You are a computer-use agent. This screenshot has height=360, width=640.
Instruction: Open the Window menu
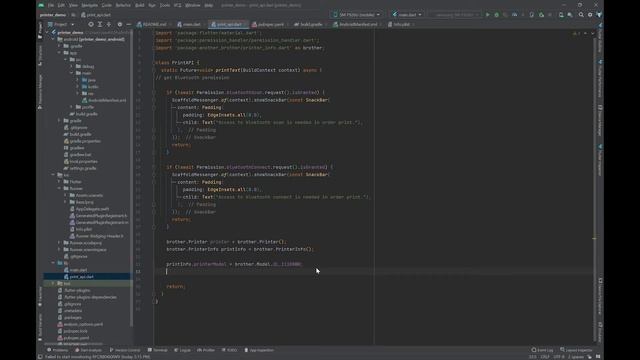pos(193,5)
